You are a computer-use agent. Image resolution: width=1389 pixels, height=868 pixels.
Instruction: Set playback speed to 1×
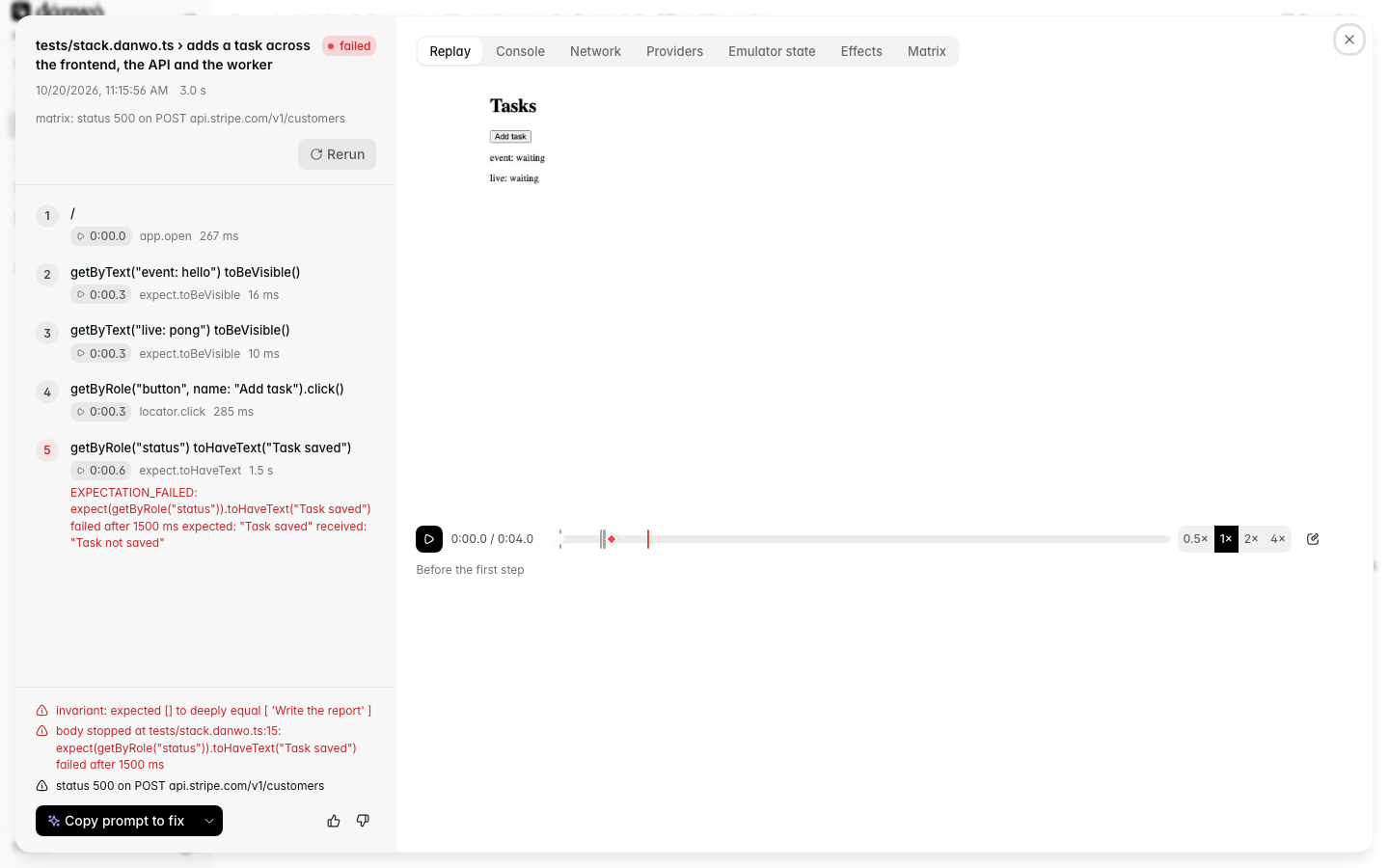pyautogui.click(x=1226, y=539)
